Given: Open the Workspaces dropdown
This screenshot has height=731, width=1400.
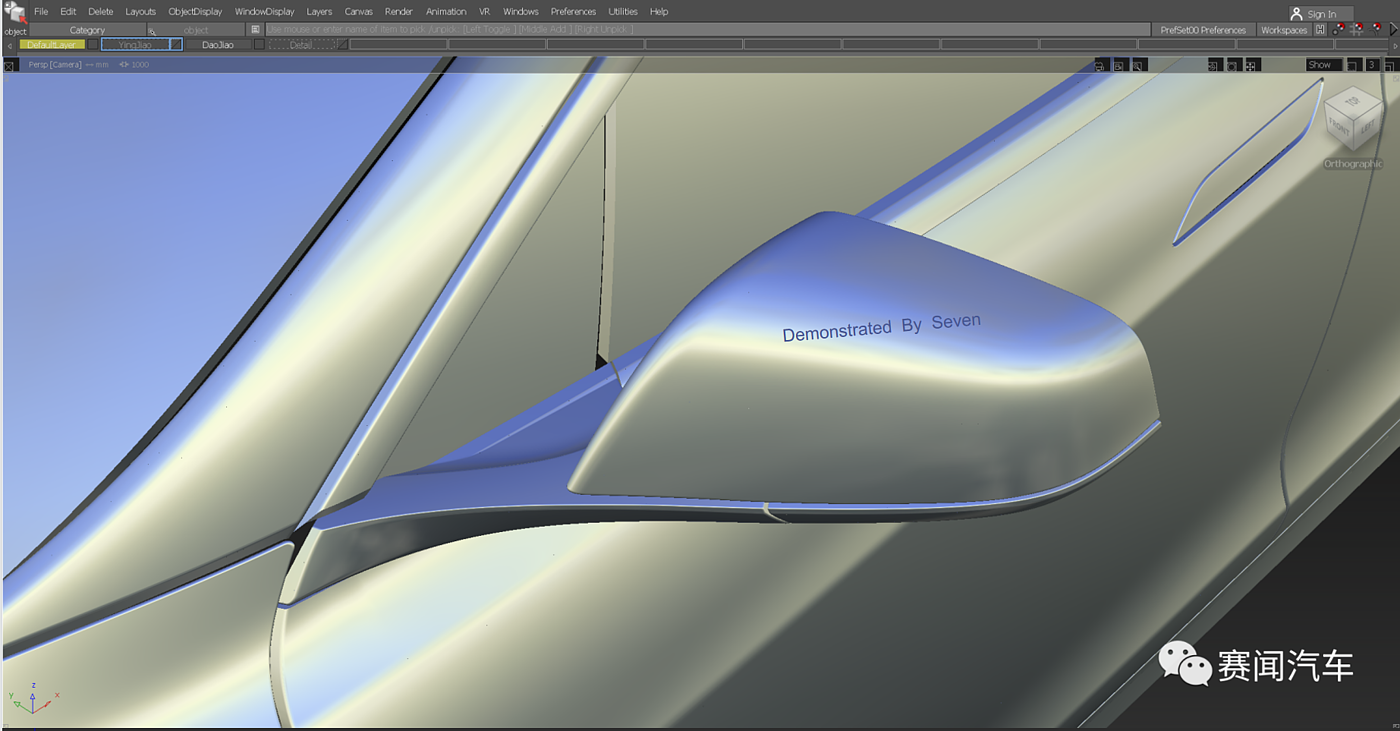Looking at the screenshot, I should tap(1283, 30).
